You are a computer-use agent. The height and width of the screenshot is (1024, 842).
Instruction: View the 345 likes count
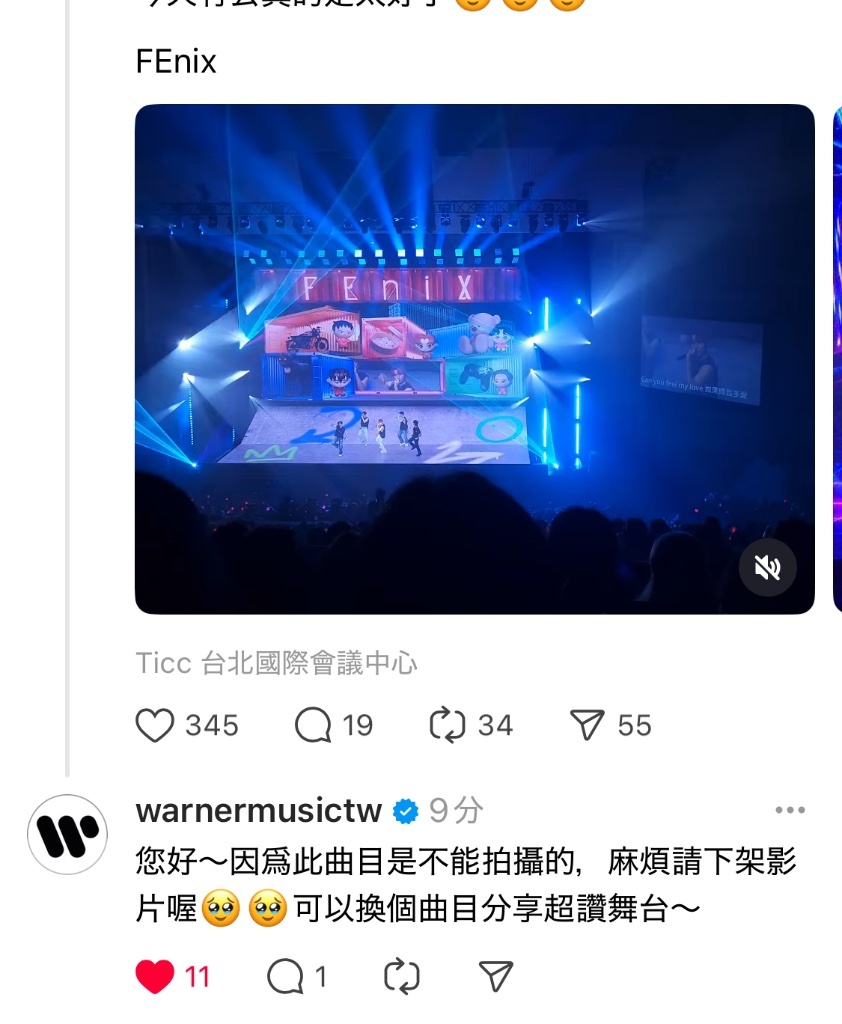pos(212,726)
